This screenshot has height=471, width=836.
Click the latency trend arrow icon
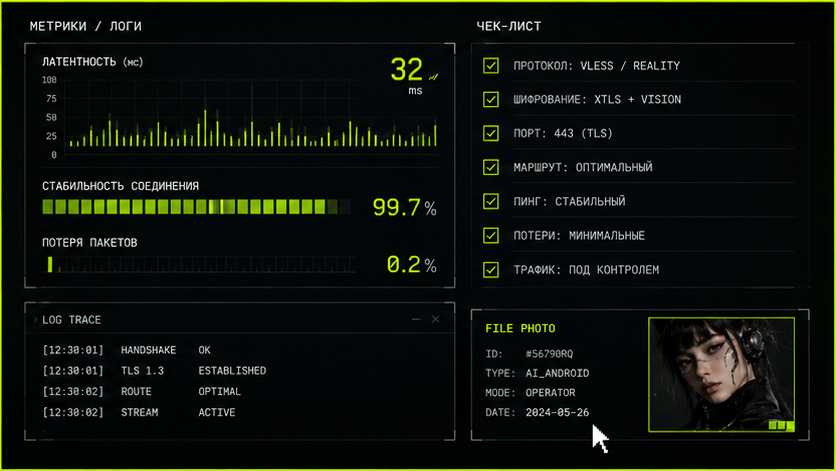tap(433, 77)
